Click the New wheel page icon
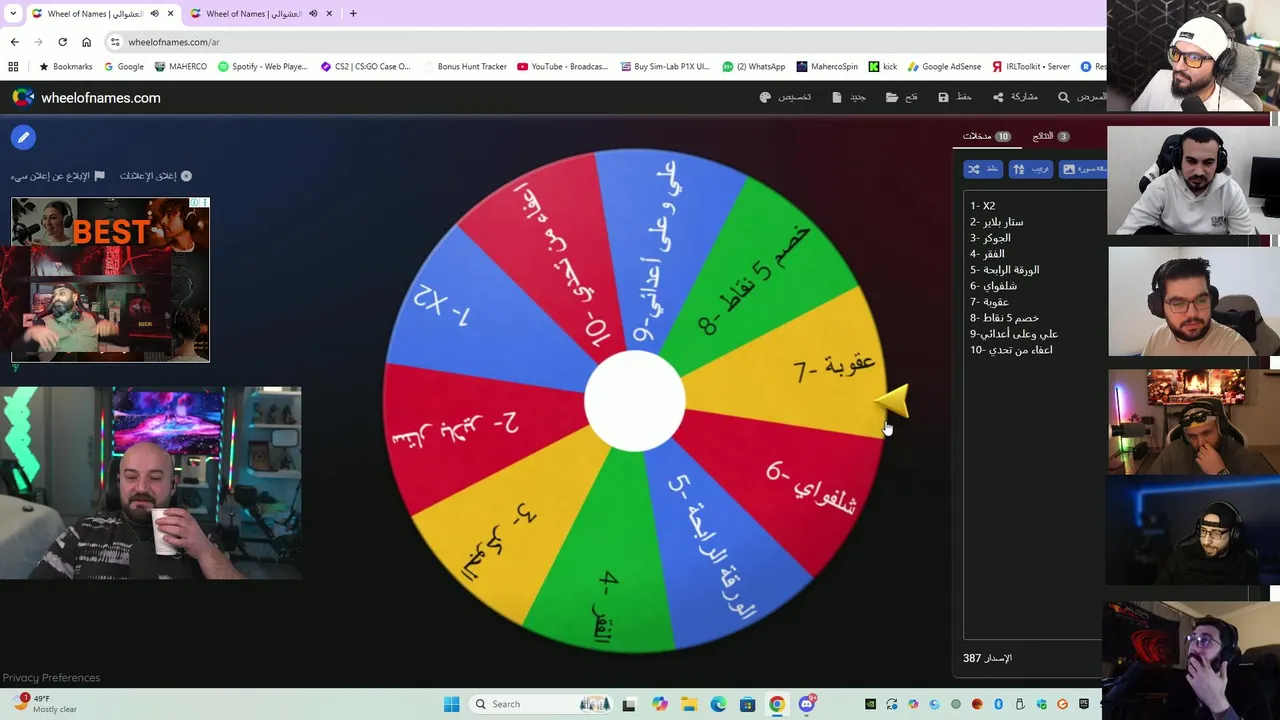 tap(837, 97)
